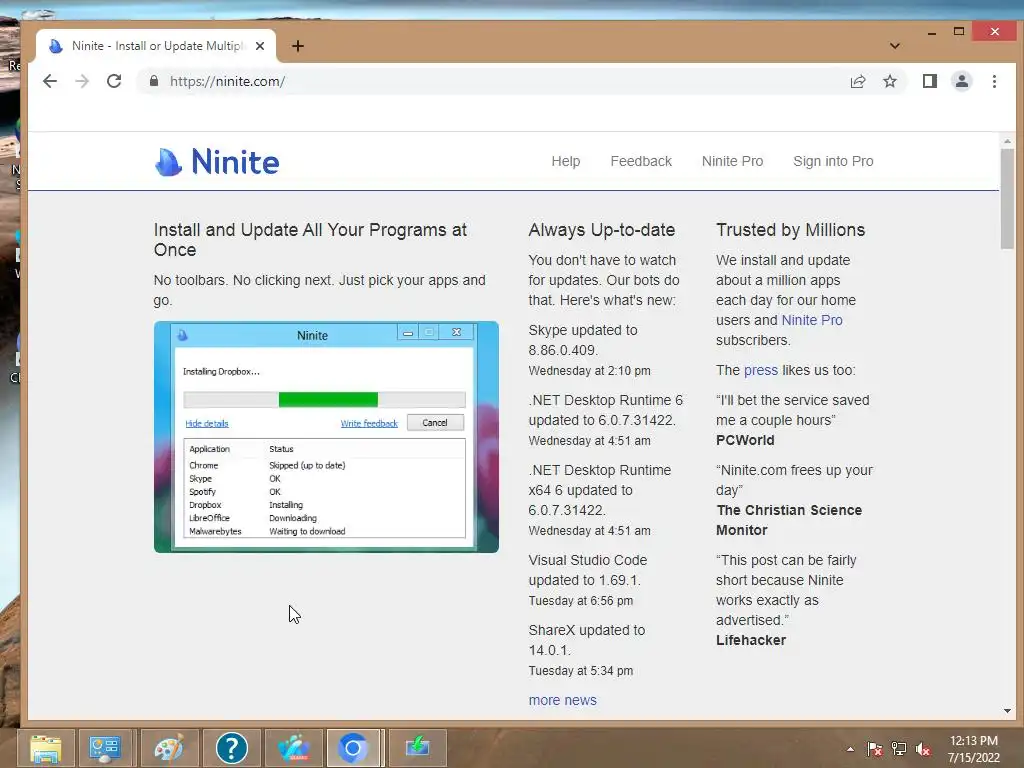Click the scrollbar down arrow
This screenshot has height=768, width=1024.
point(1007,711)
